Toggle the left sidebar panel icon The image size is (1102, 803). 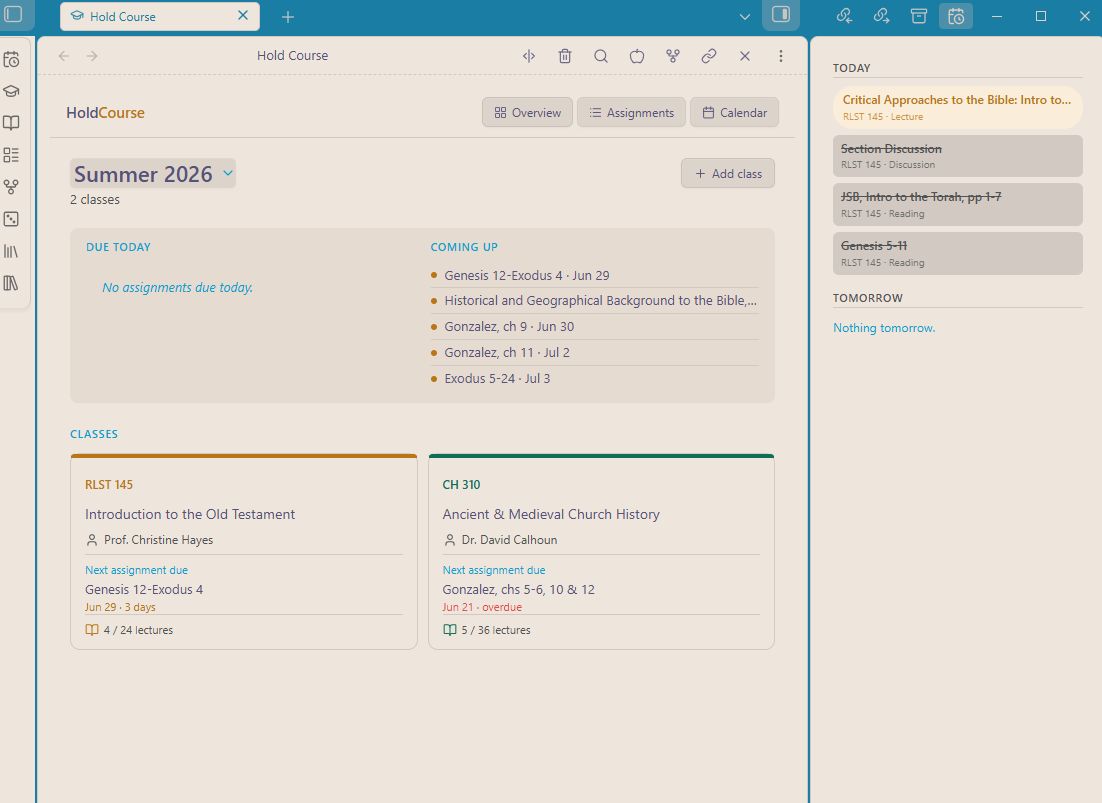13,14
